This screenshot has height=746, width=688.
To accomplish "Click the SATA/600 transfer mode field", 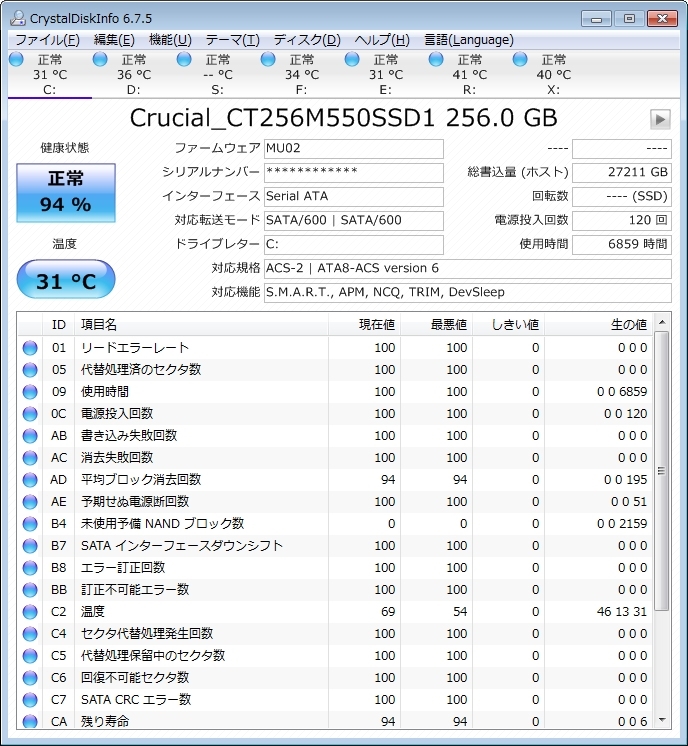I will coord(354,221).
